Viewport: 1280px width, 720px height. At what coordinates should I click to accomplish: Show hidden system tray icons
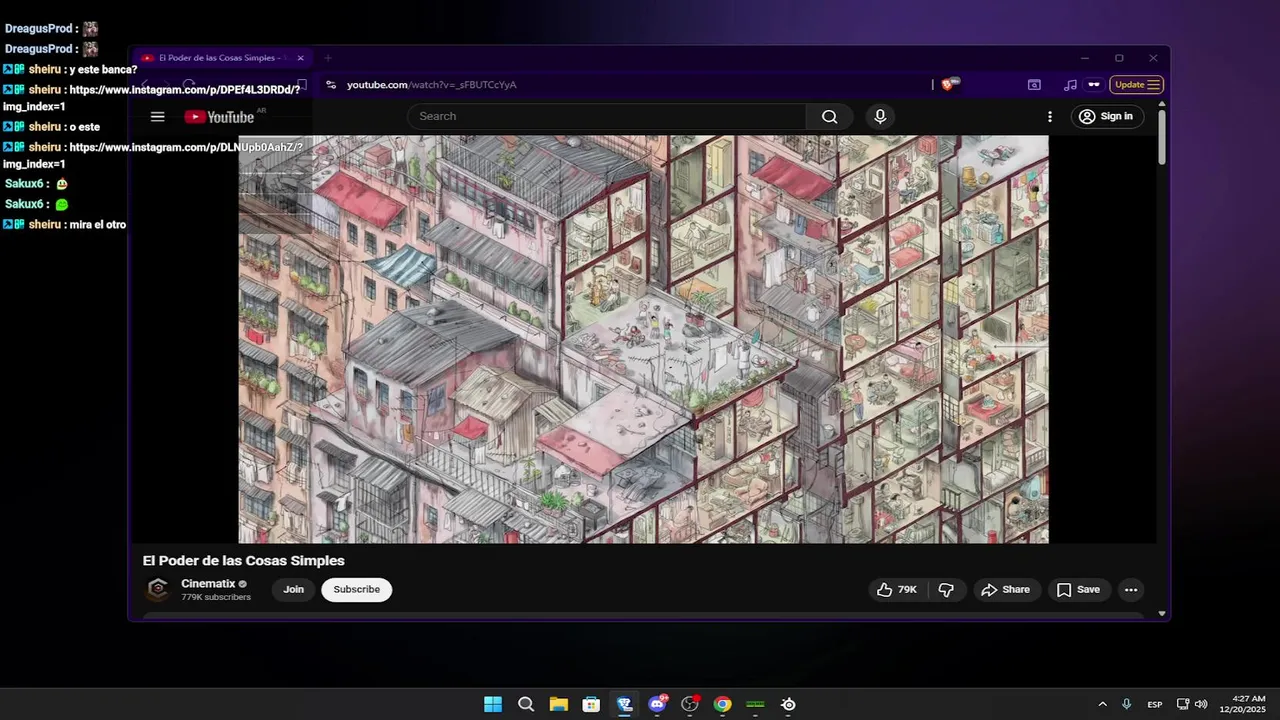1102,704
